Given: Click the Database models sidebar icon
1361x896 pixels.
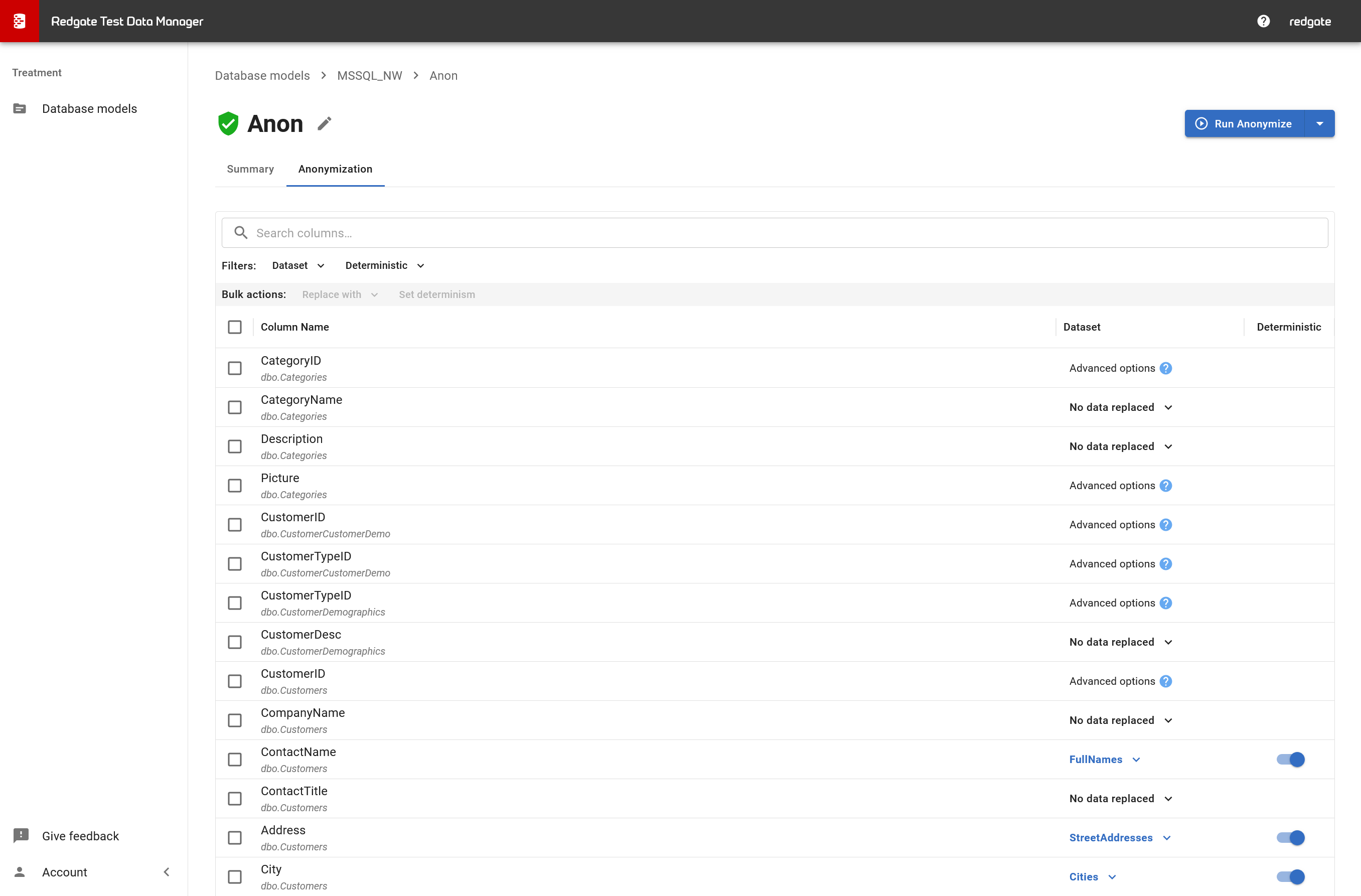Looking at the screenshot, I should click(20, 109).
